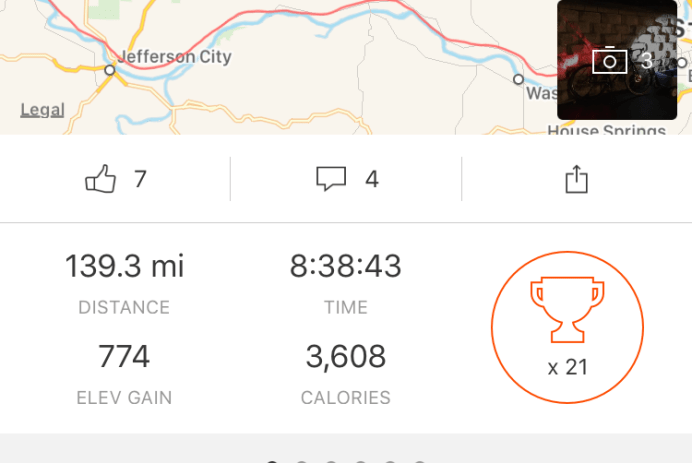Tap the thumbs-up kudos icon
Viewport: 692px width, 463px height.
[x=101, y=180]
